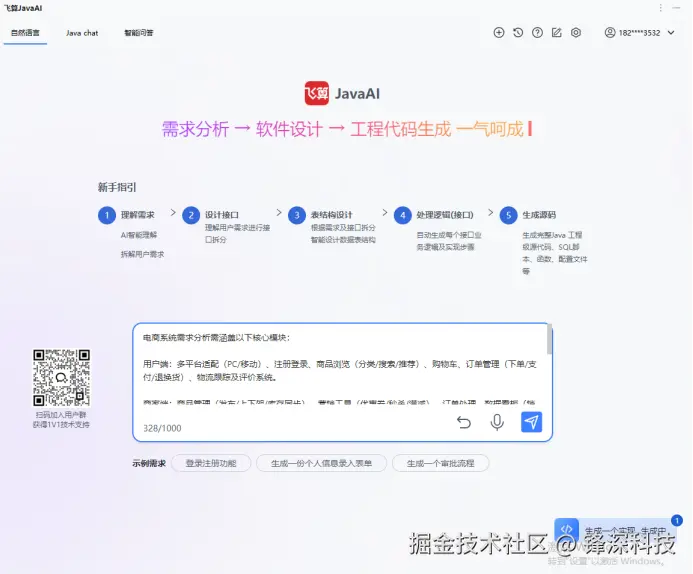Open settings gear icon in top bar
The image size is (693, 574).
pyautogui.click(x=575, y=32)
